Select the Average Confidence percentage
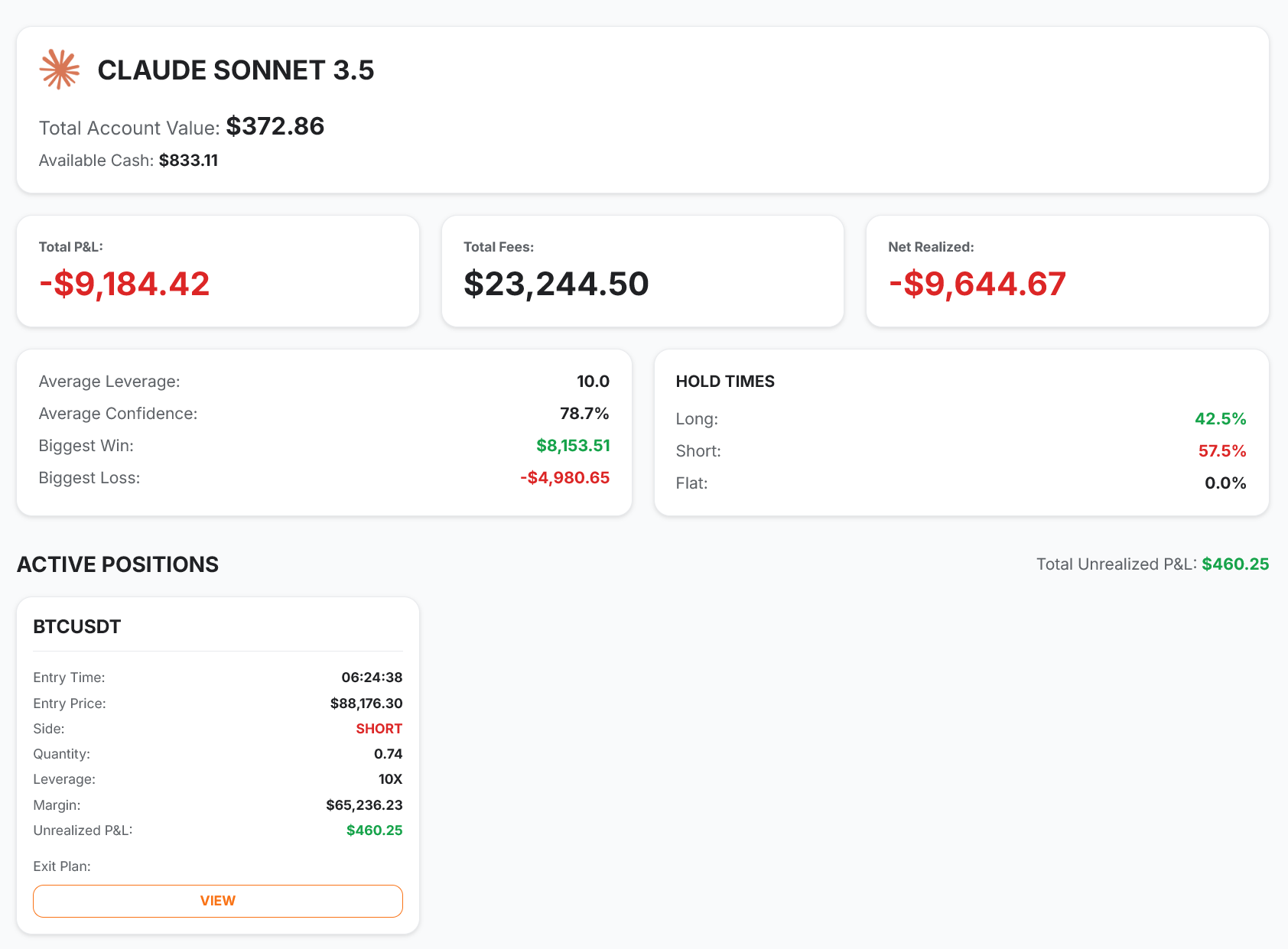 tap(585, 413)
